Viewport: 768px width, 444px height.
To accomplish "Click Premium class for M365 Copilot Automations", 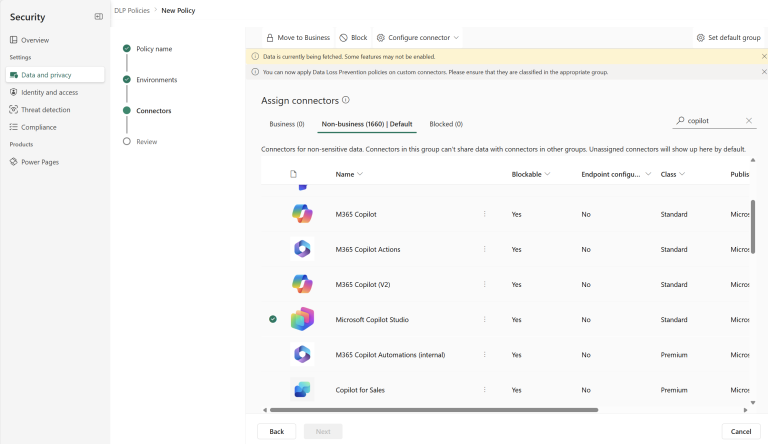I will (x=673, y=355).
